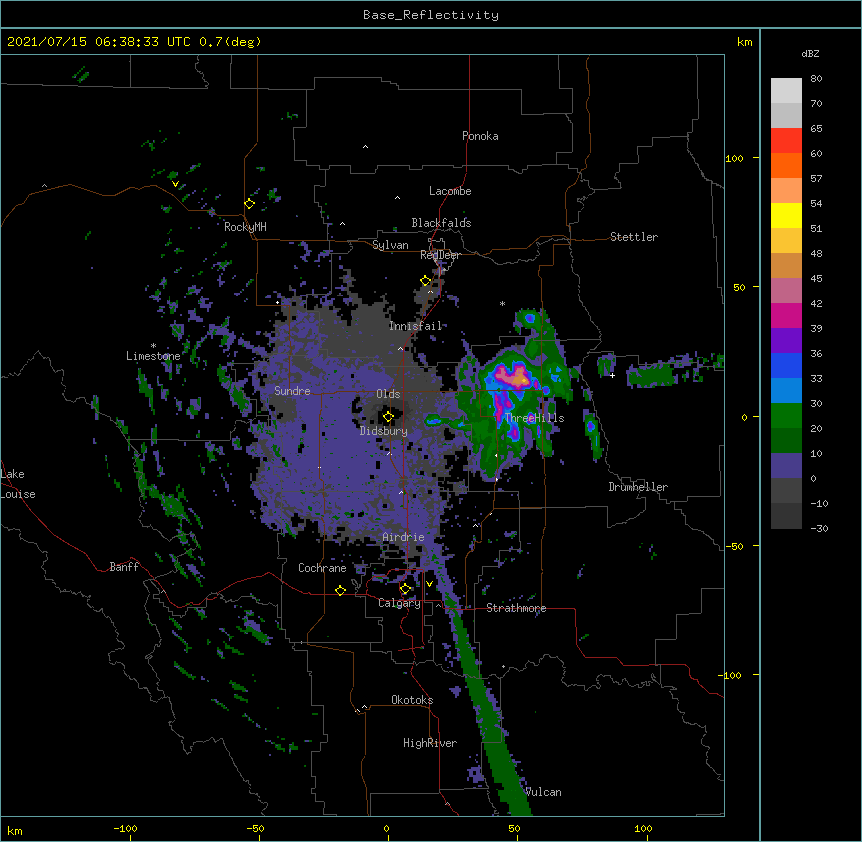
Task: Click the Calgary city label
Action: pyautogui.click(x=399, y=603)
